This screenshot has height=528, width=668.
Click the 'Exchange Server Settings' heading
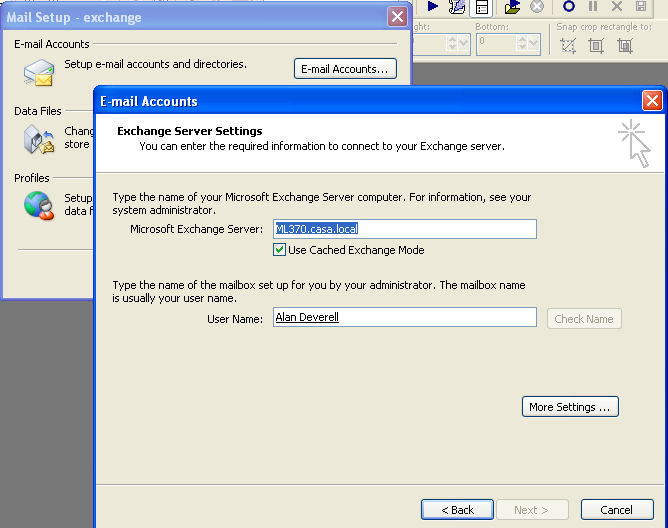tap(190, 131)
